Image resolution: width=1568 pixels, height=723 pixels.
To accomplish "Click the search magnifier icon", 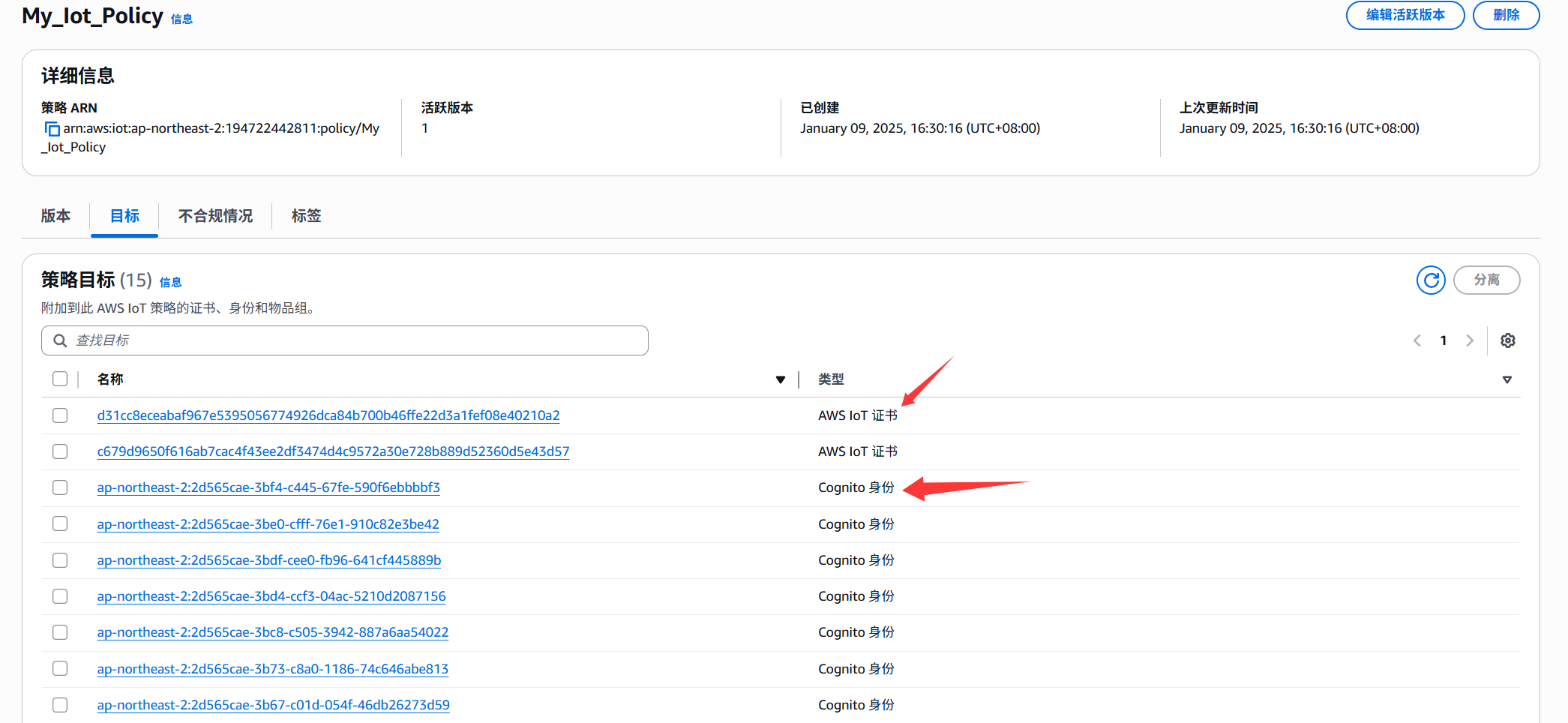I will click(60, 340).
